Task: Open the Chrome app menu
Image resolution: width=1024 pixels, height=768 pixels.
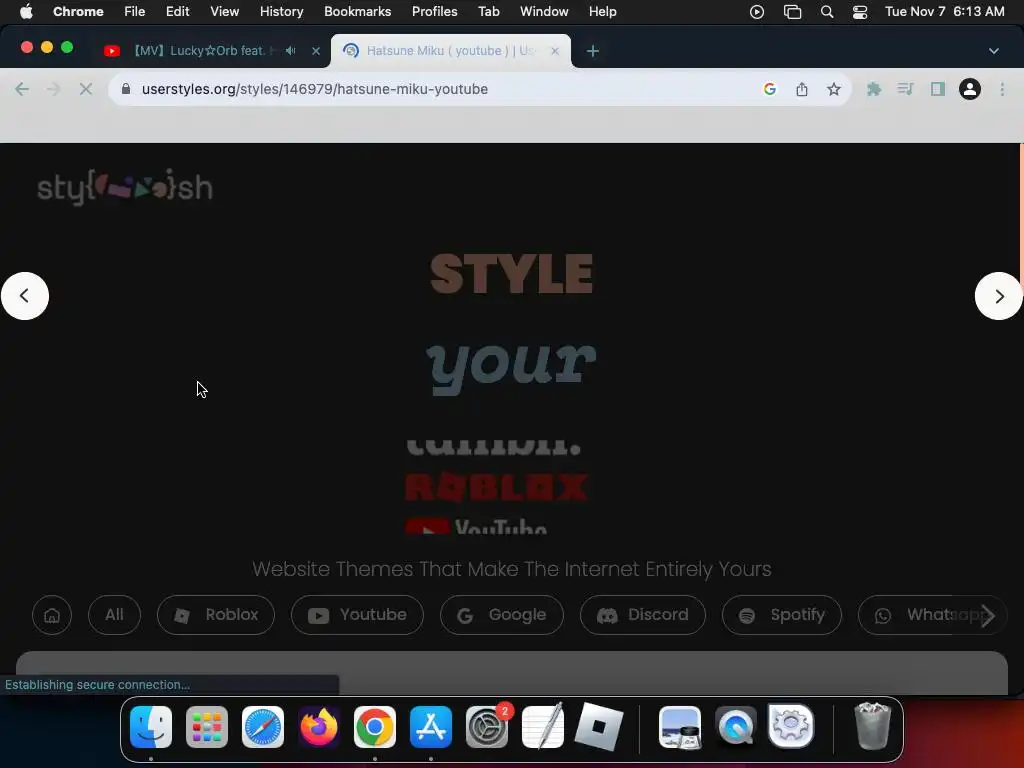Action: pos(78,12)
